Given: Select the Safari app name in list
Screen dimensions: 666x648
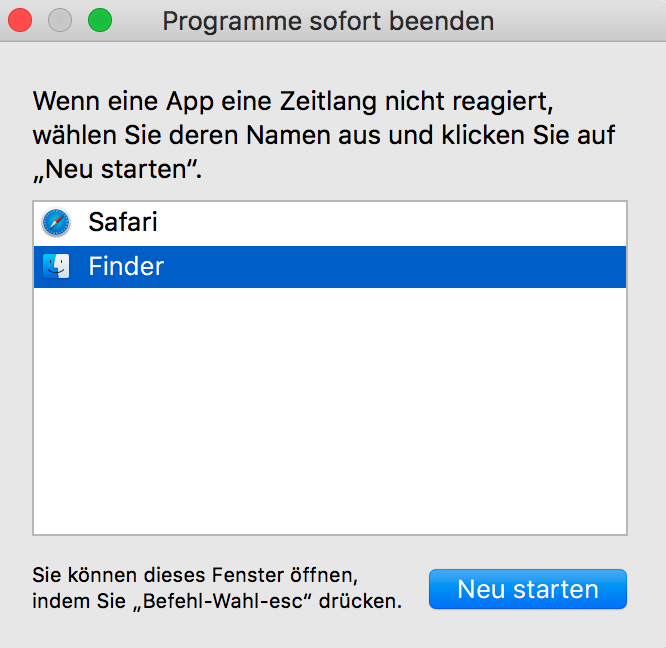Looking at the screenshot, I should 122,222.
